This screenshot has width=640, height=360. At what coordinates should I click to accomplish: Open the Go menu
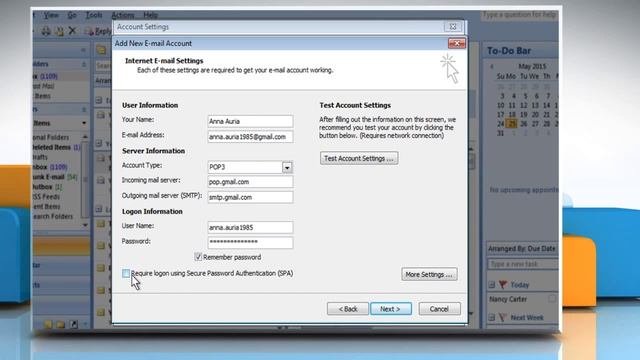click(72, 15)
